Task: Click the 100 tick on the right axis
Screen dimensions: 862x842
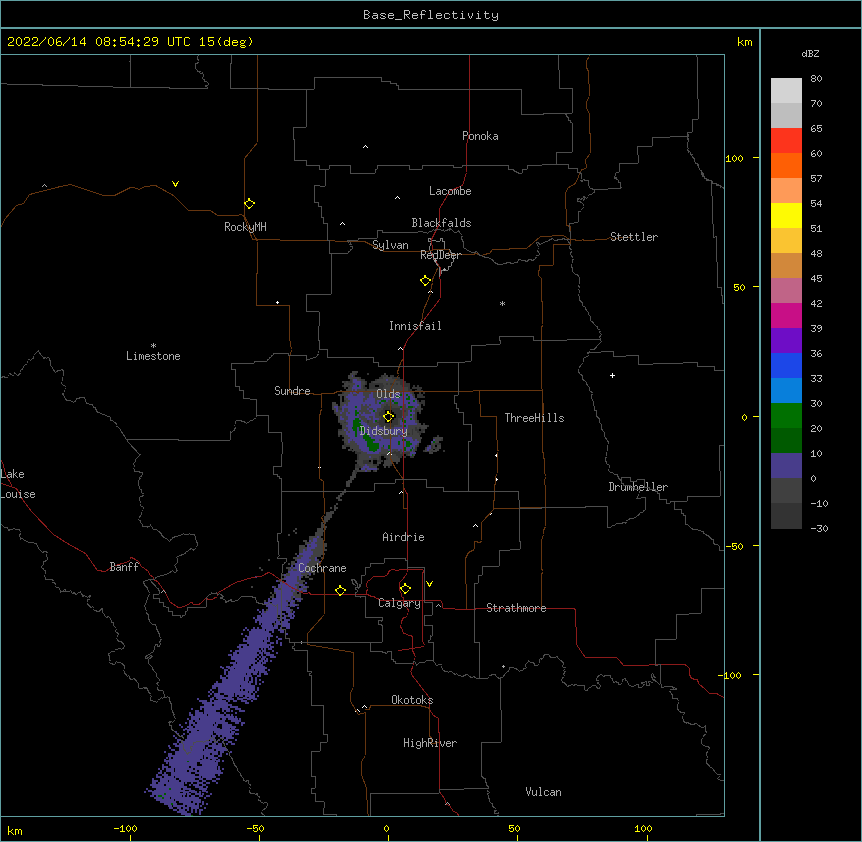Action: pos(734,158)
